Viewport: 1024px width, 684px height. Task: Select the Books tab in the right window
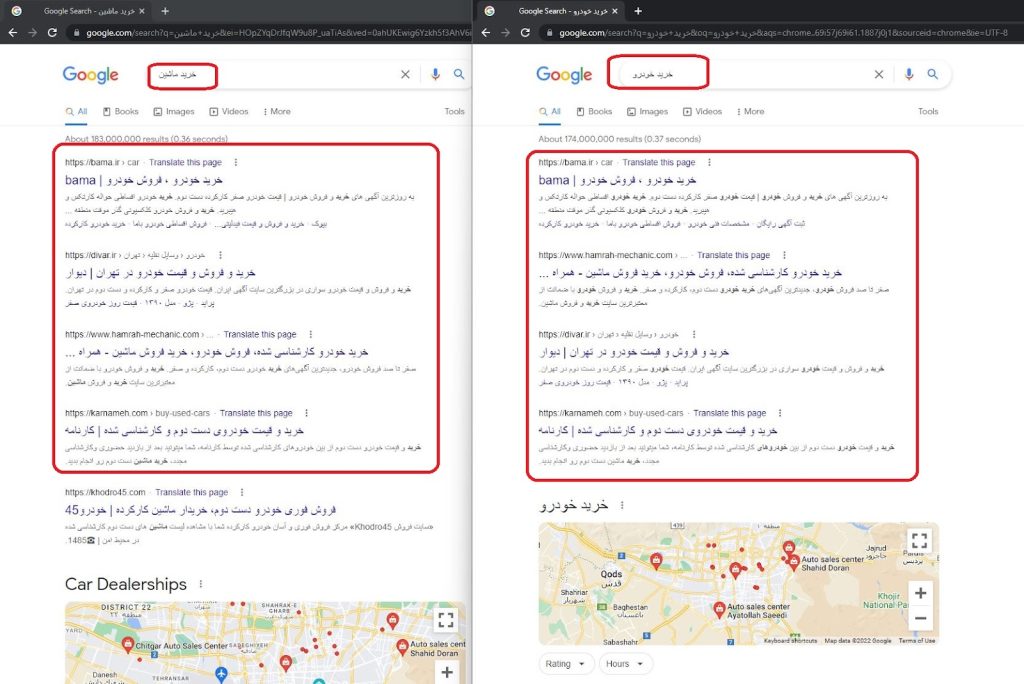click(594, 112)
